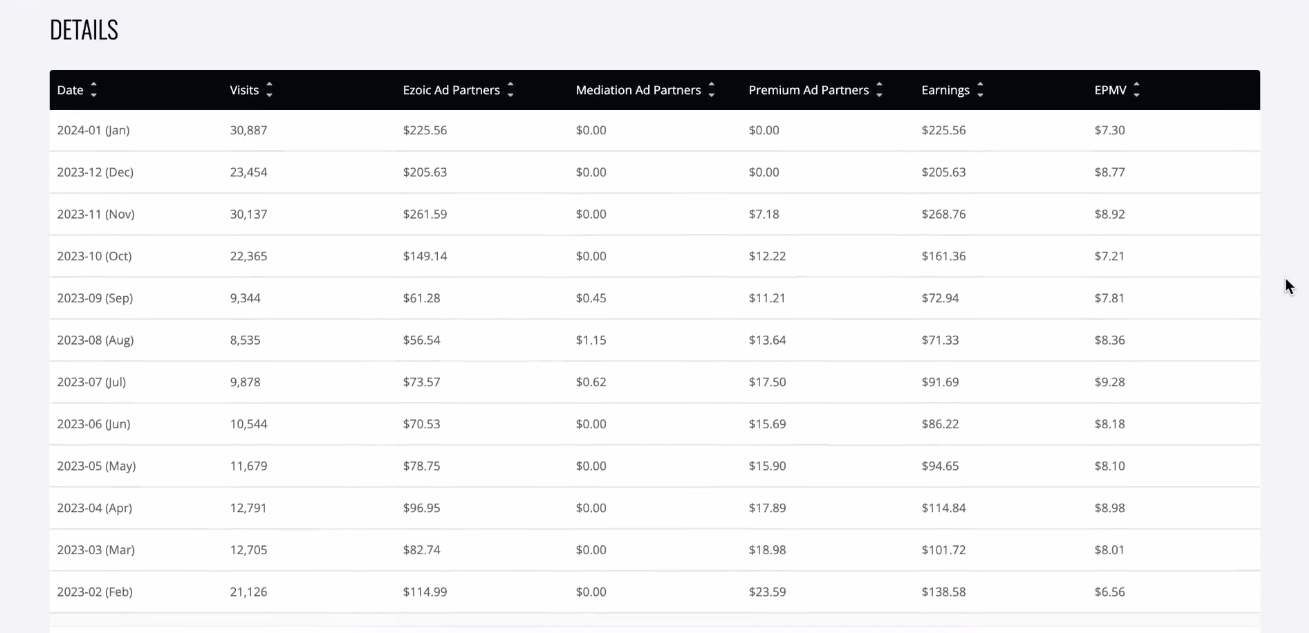Select visits value 10,544
This screenshot has width=1309, height=633.
pyautogui.click(x=249, y=424)
